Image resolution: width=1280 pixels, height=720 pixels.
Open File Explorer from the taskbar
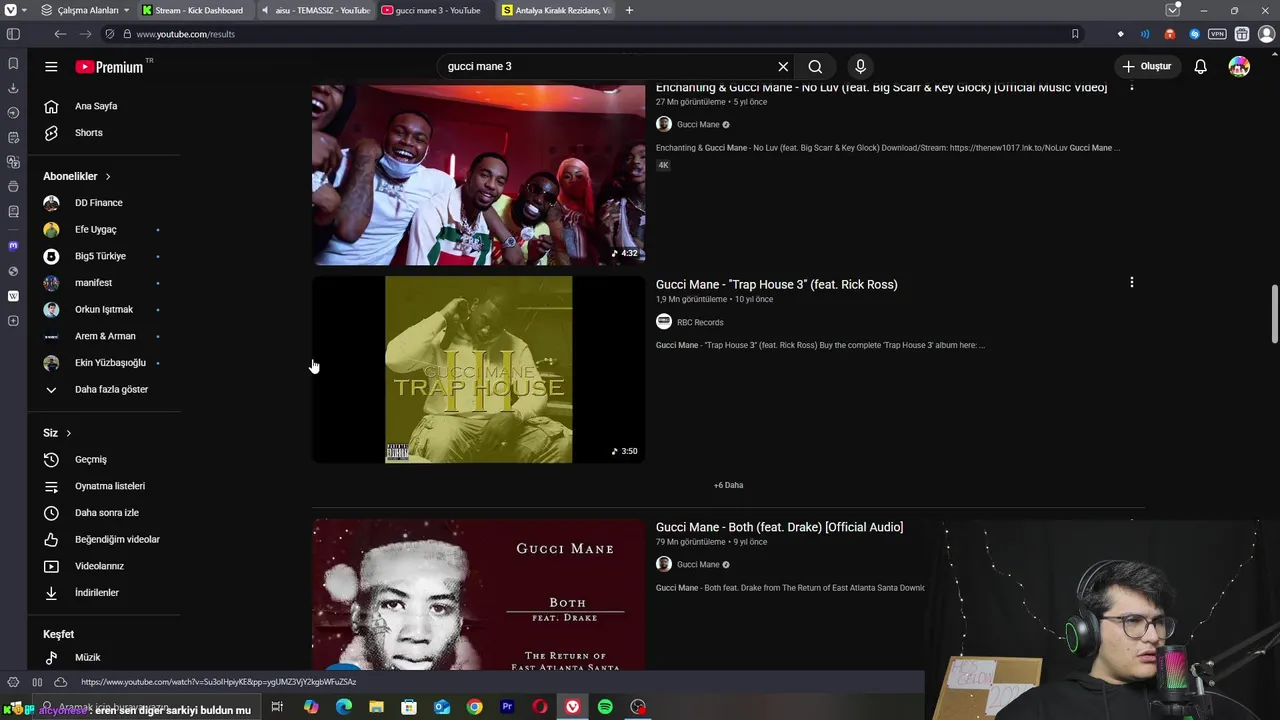pyautogui.click(x=376, y=707)
